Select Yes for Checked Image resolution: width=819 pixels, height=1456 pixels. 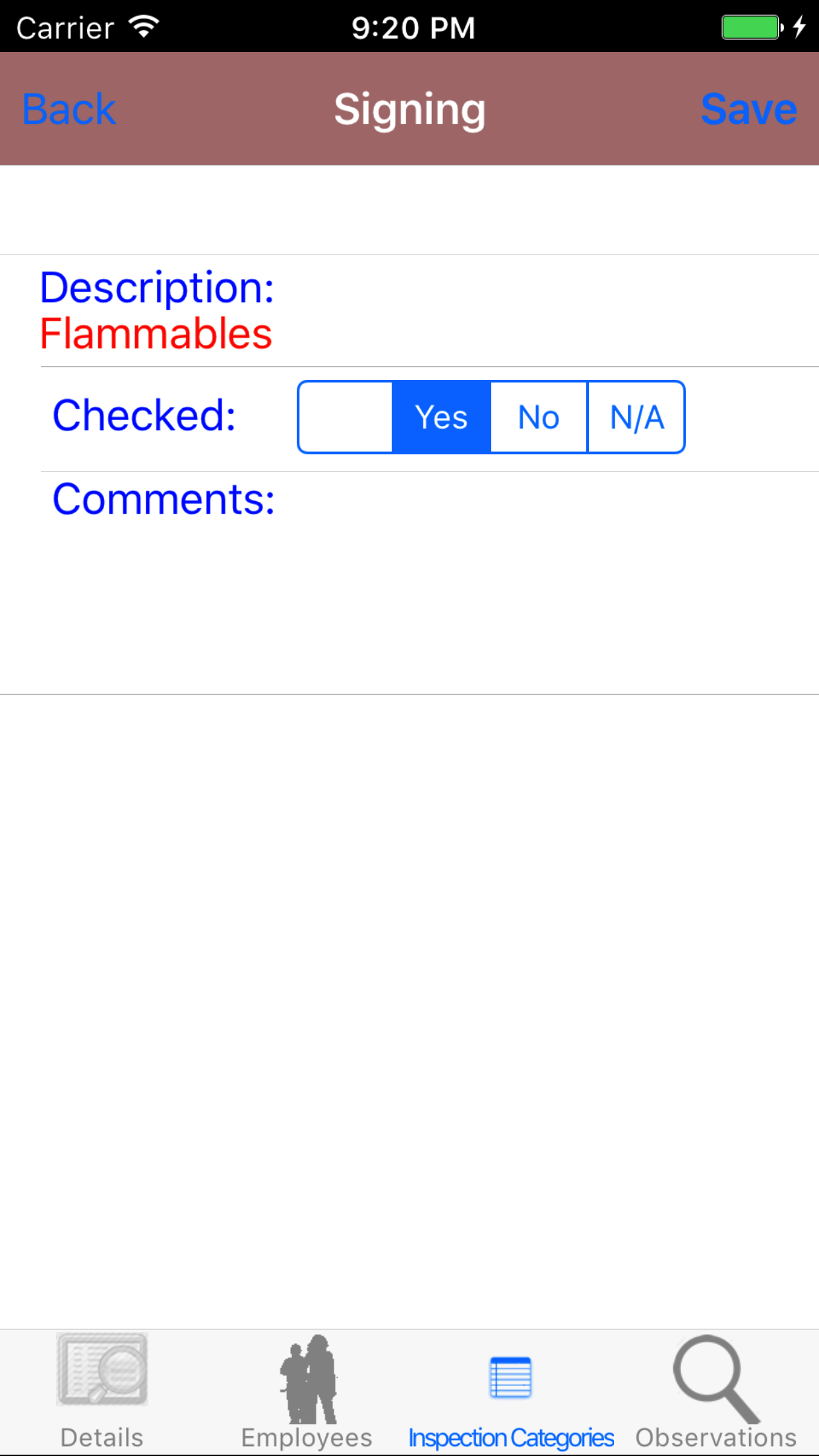coord(441,417)
